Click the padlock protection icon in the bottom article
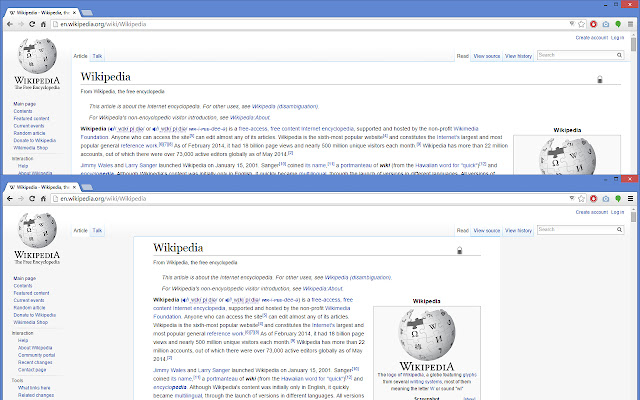 tap(459, 251)
